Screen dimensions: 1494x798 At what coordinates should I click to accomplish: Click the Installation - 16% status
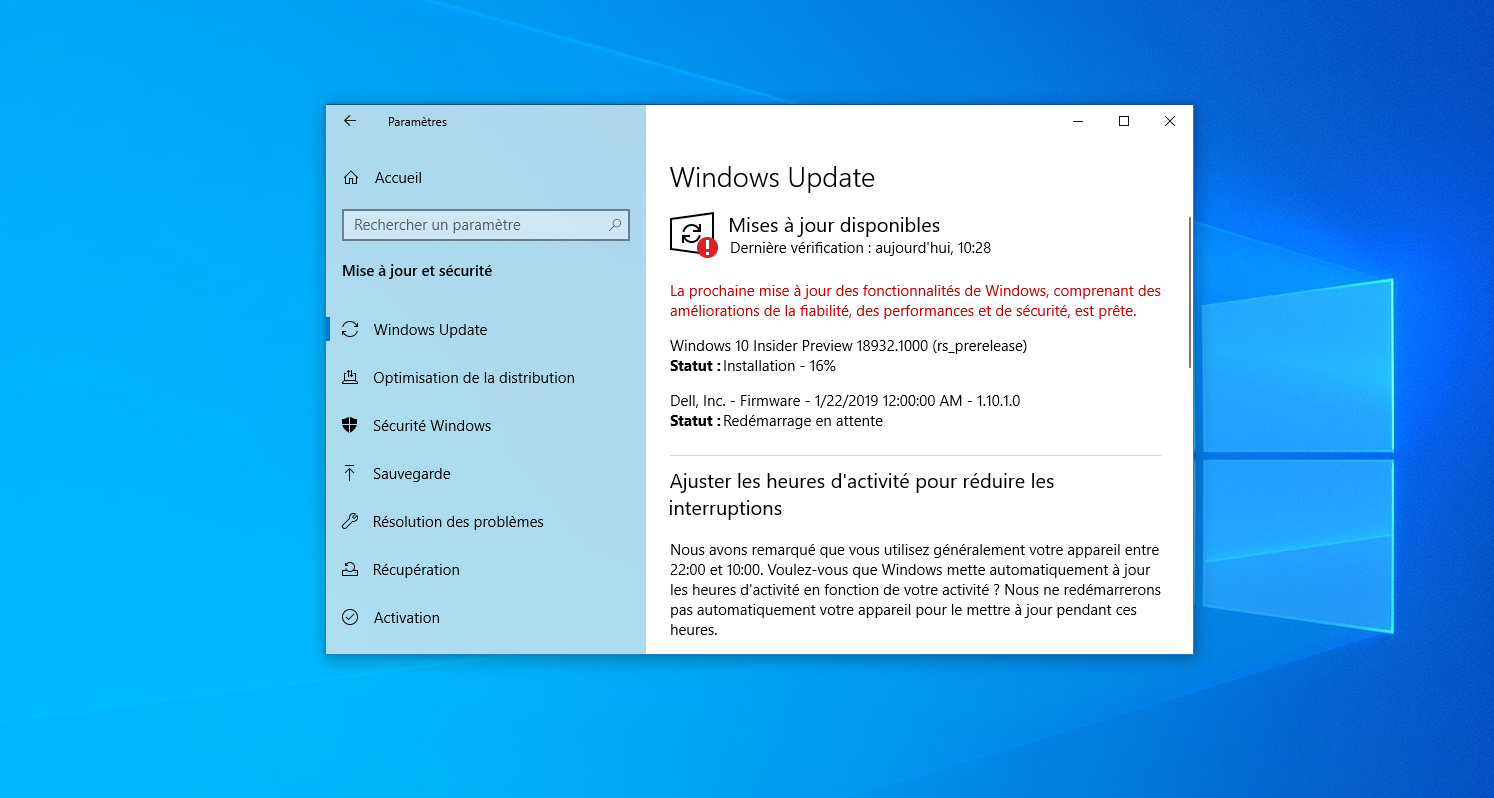coord(779,366)
